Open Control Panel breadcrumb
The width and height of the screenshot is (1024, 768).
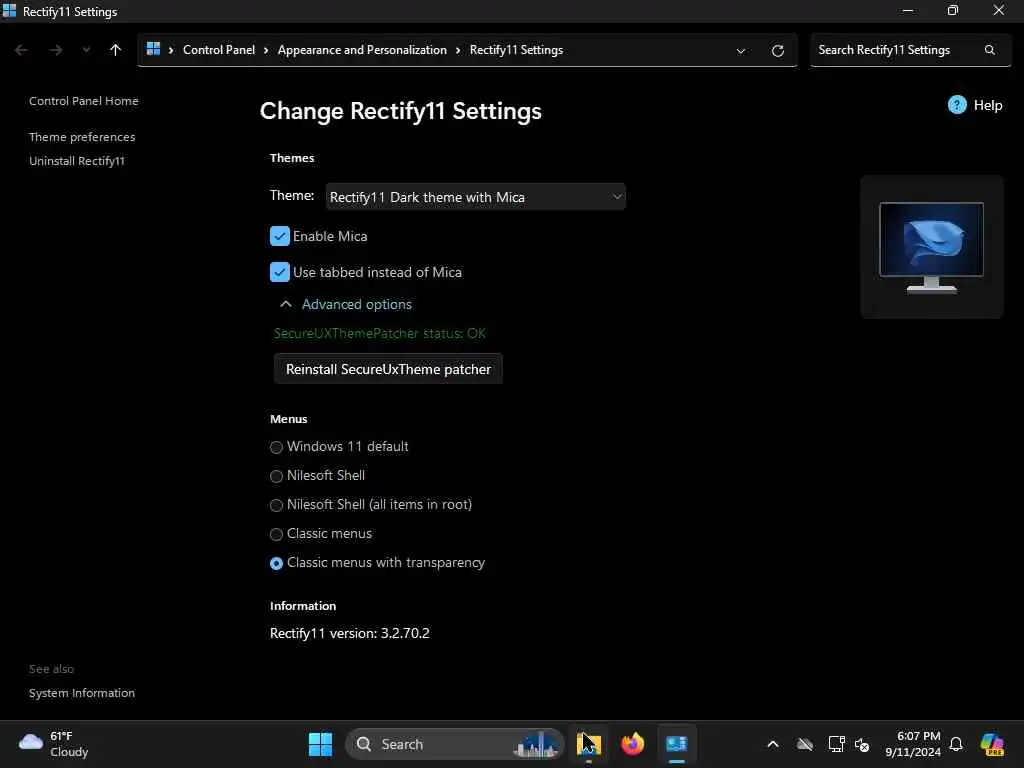pos(219,50)
